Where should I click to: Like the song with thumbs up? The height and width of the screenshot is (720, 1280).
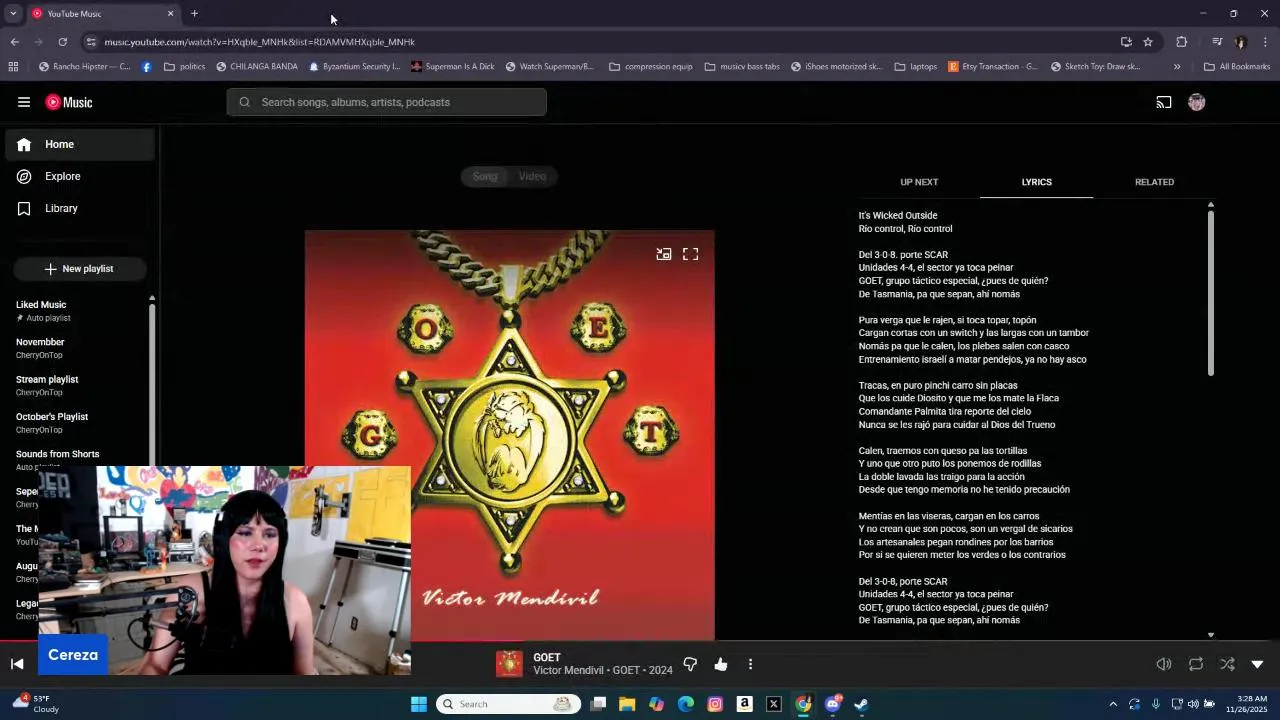pyautogui.click(x=721, y=664)
